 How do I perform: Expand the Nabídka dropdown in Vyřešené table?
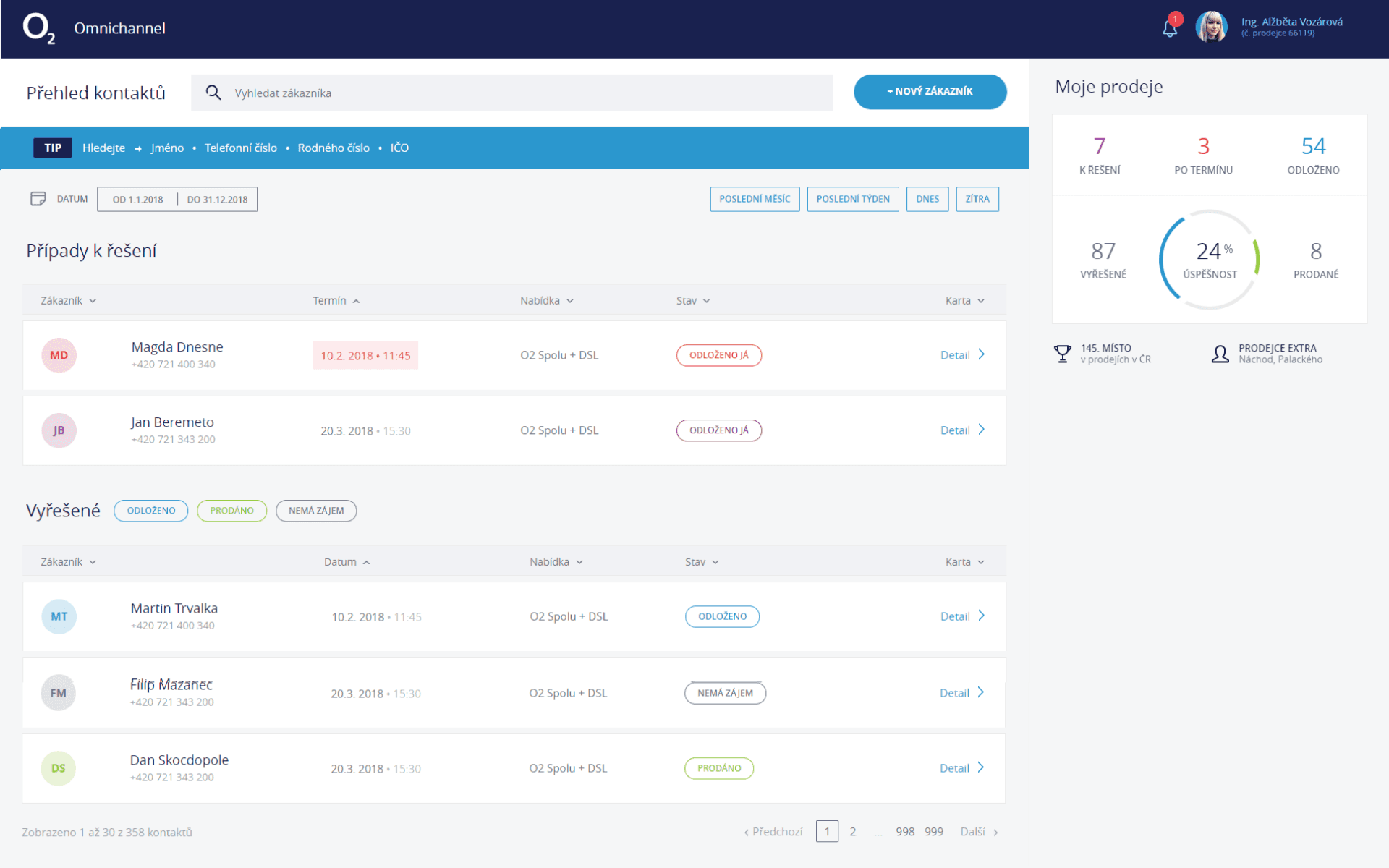[556, 562]
